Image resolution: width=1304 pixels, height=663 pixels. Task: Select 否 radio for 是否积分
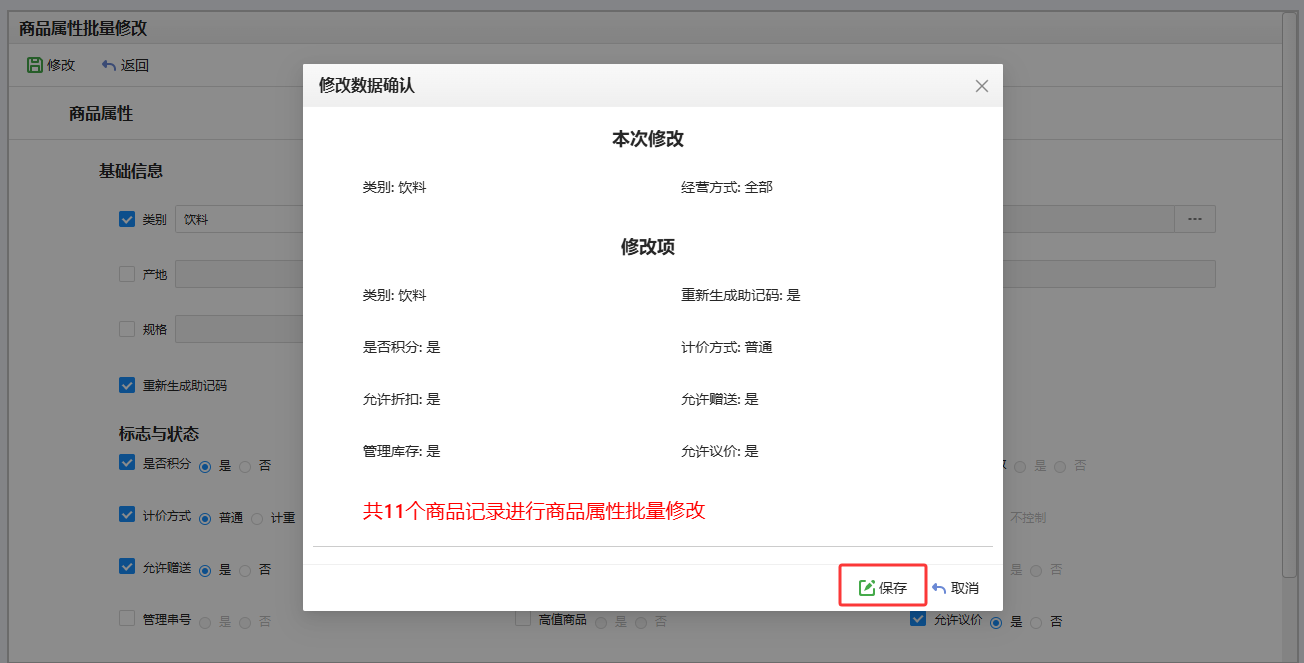pos(245,466)
